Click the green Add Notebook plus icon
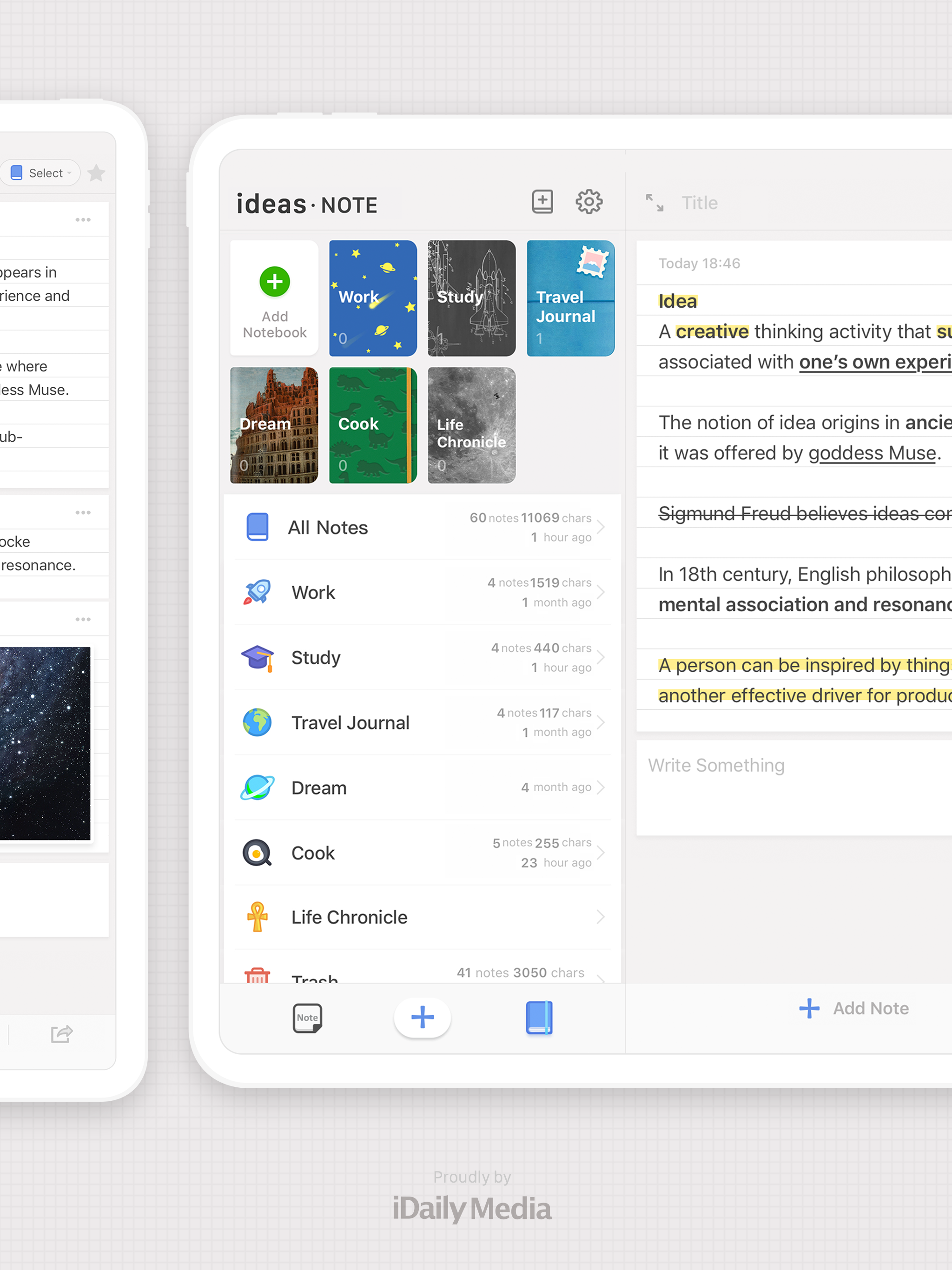This screenshot has width=952, height=1270. click(x=274, y=282)
